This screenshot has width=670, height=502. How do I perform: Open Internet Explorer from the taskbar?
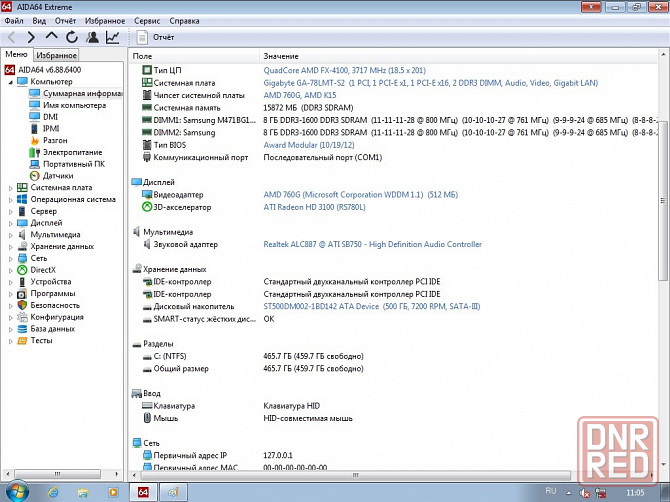(53, 493)
